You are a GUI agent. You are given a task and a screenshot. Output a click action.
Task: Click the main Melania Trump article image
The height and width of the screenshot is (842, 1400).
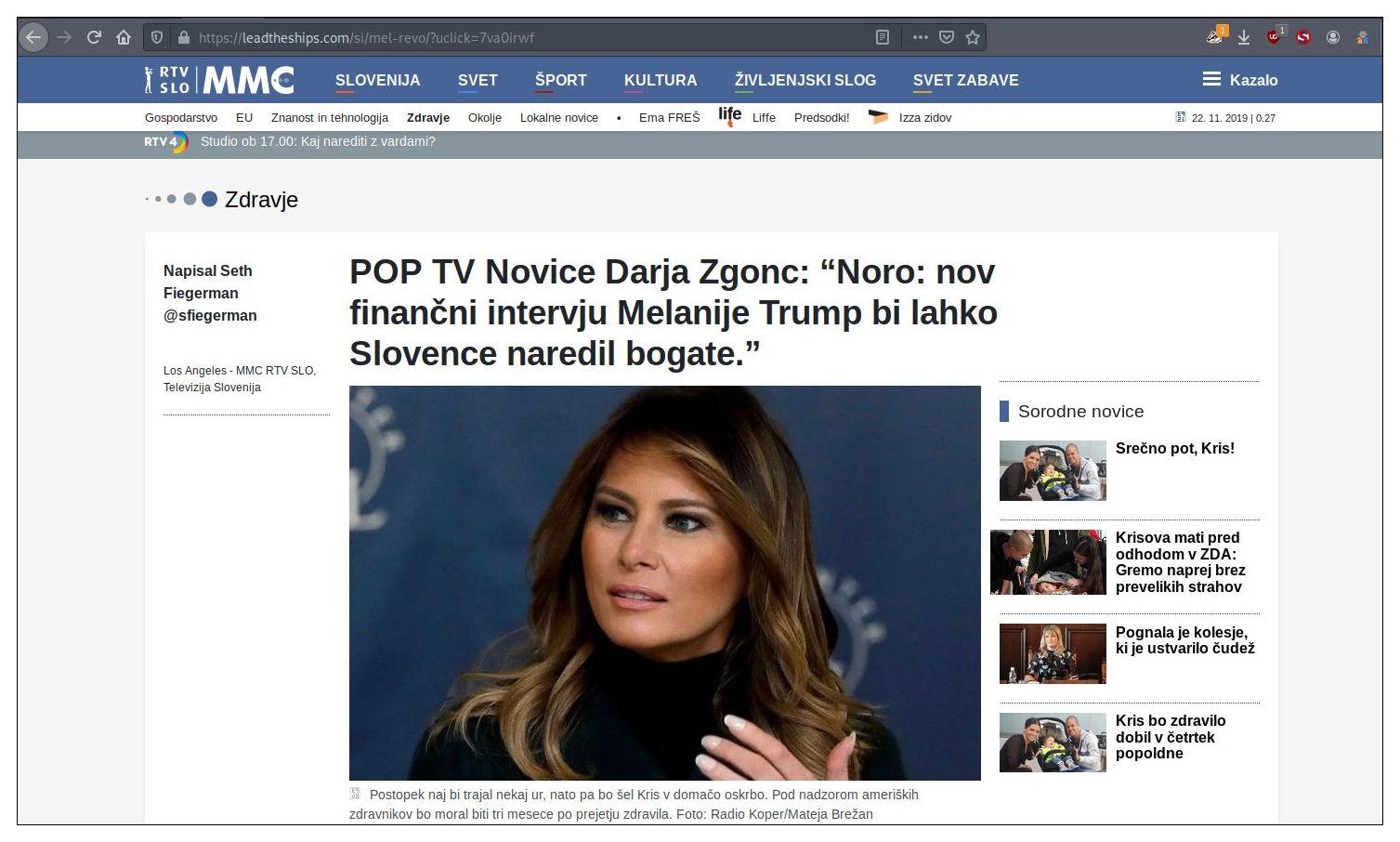coord(665,584)
